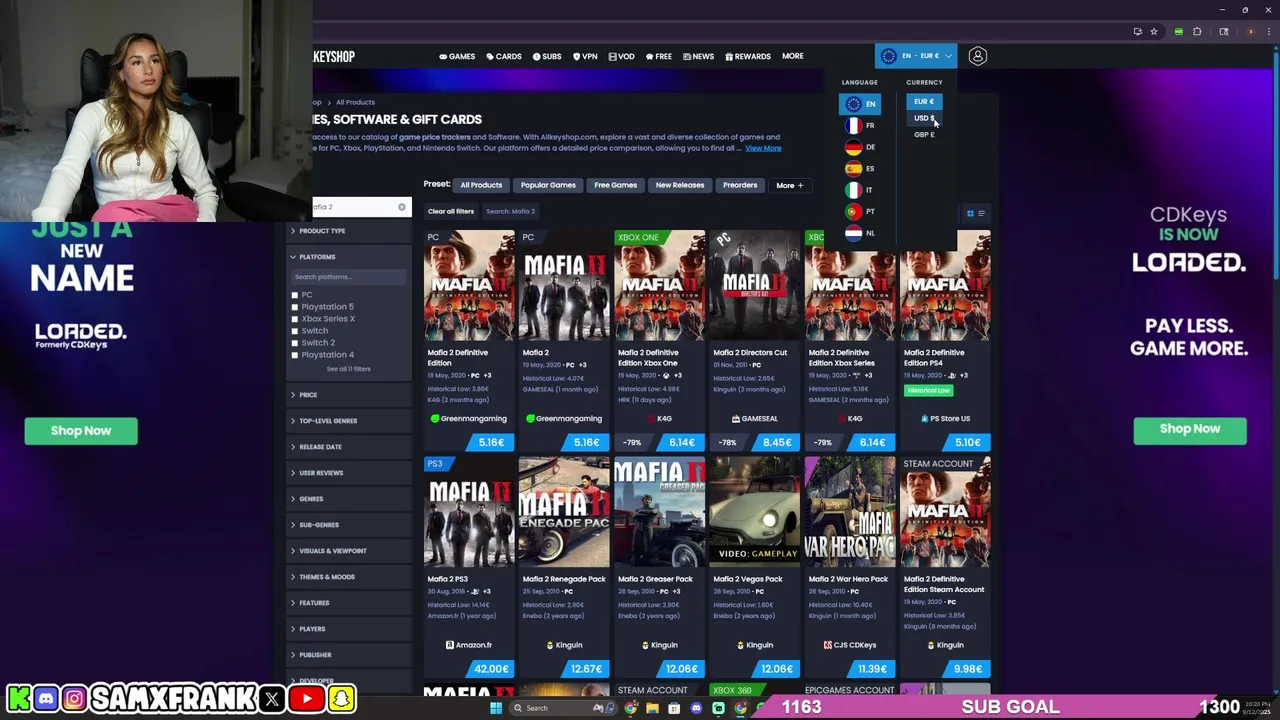Check the Switch platform filter
This screenshot has height=720, width=1280.
tap(295, 331)
